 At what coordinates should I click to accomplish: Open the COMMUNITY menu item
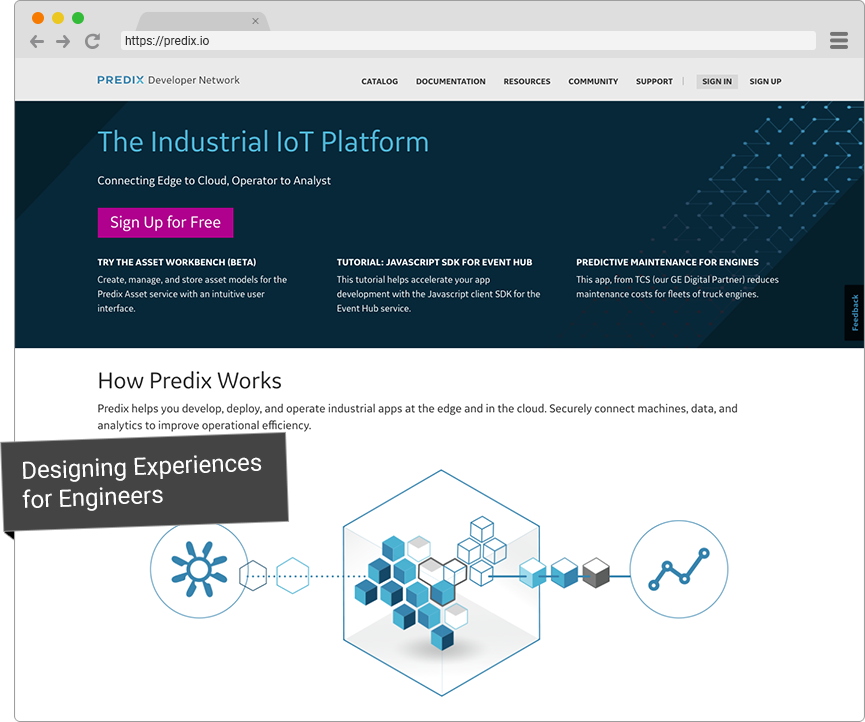pos(593,82)
